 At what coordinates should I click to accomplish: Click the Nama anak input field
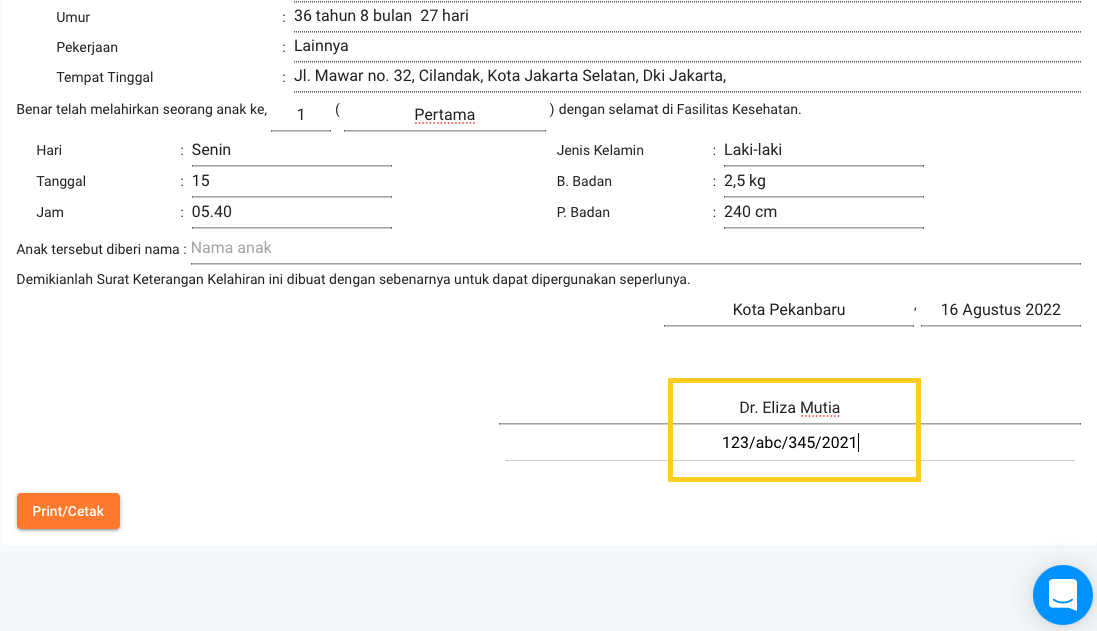coord(635,248)
